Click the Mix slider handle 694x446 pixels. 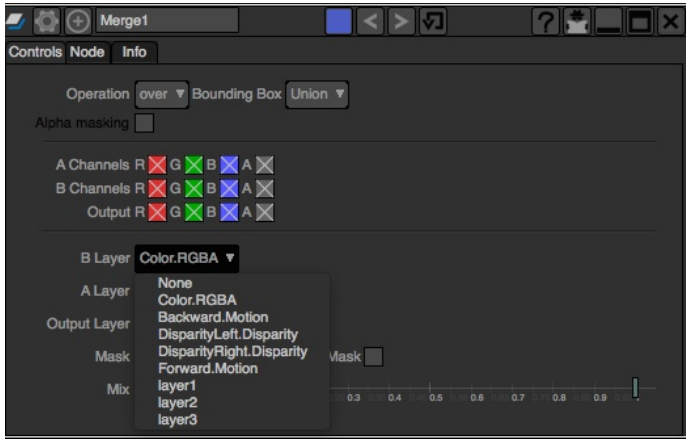636,388
